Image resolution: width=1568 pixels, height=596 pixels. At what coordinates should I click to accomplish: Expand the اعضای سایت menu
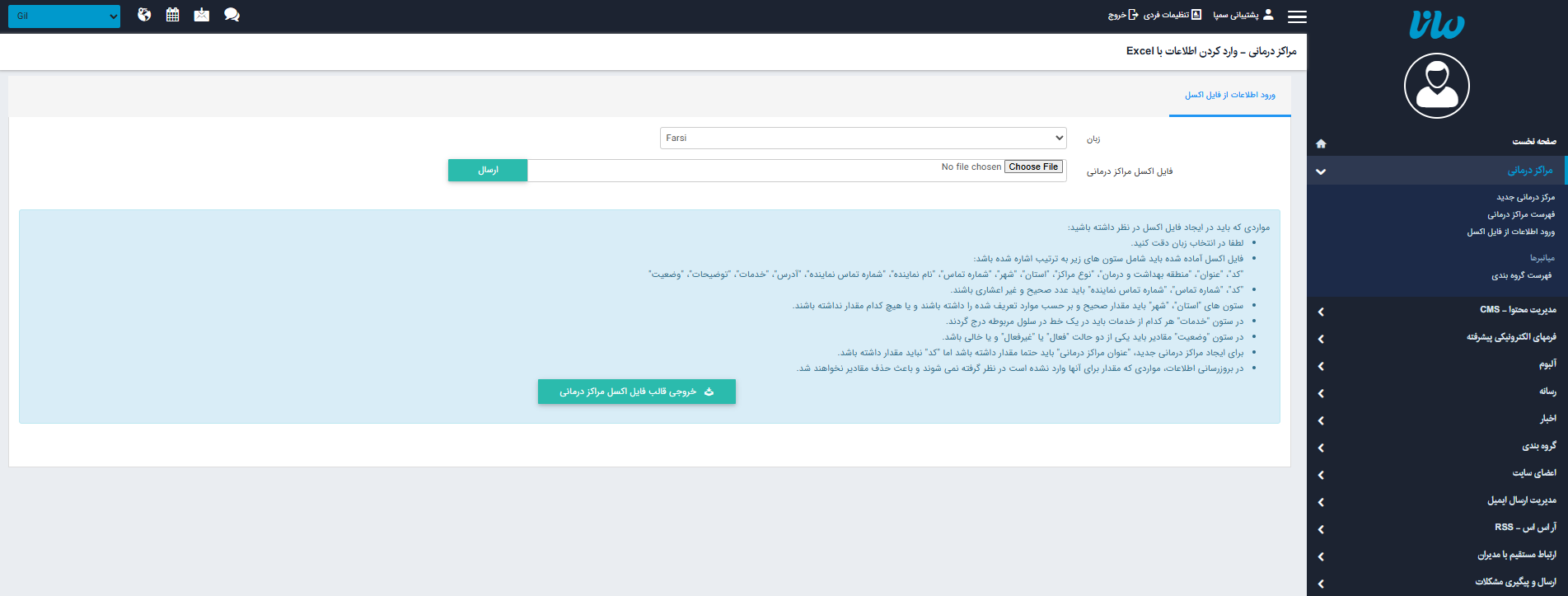point(1437,473)
